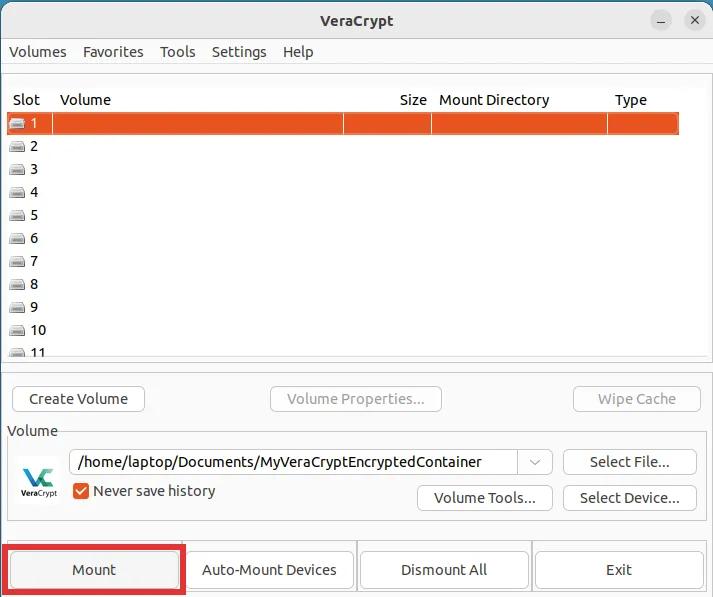Exit VeraCrypt with the Exit button
713x597 pixels.
[619, 570]
